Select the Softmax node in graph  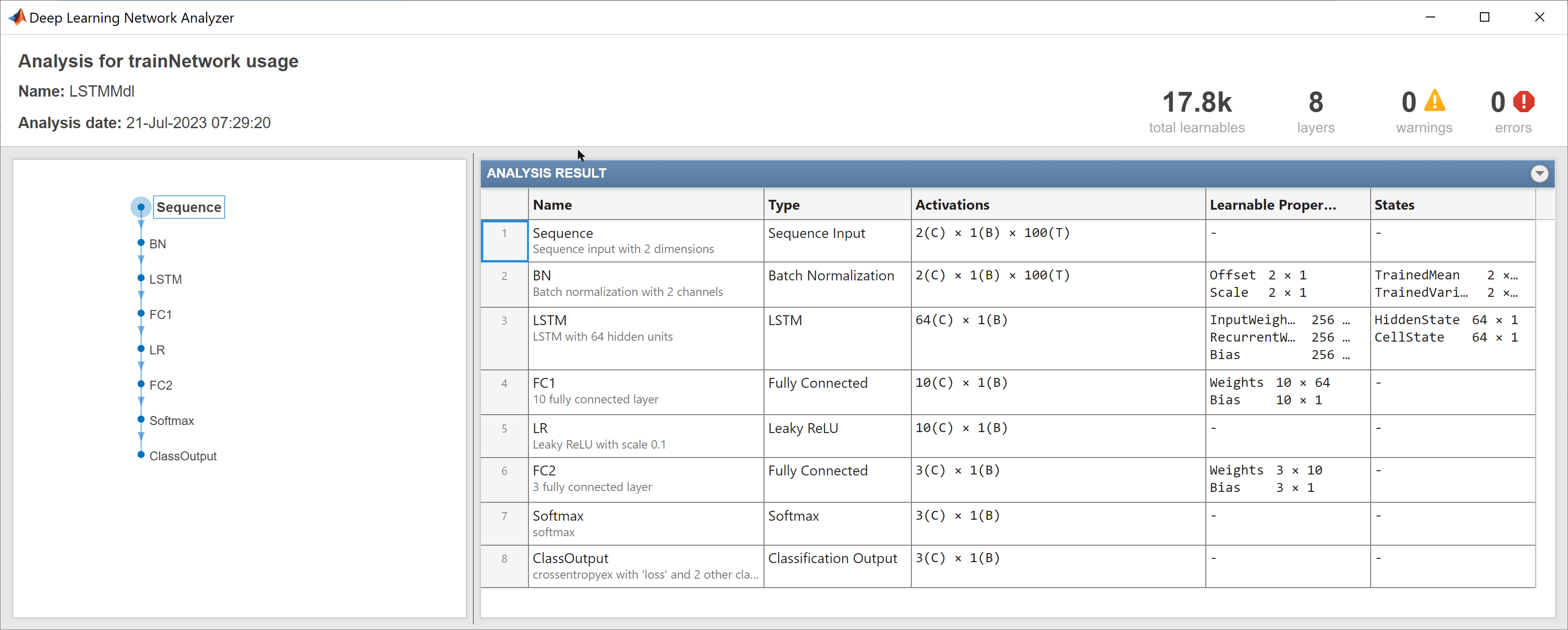pos(171,421)
